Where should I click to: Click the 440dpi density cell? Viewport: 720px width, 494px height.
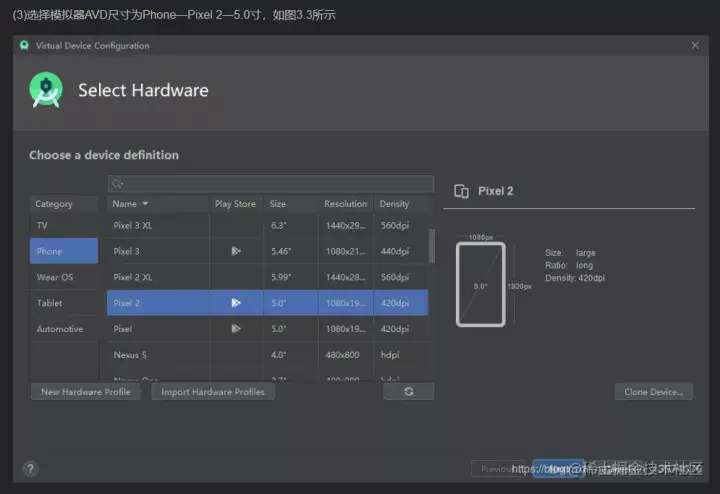click(395, 251)
